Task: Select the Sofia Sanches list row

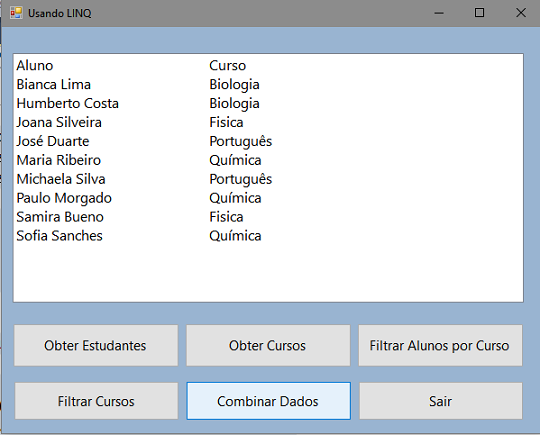Action: tap(268, 236)
